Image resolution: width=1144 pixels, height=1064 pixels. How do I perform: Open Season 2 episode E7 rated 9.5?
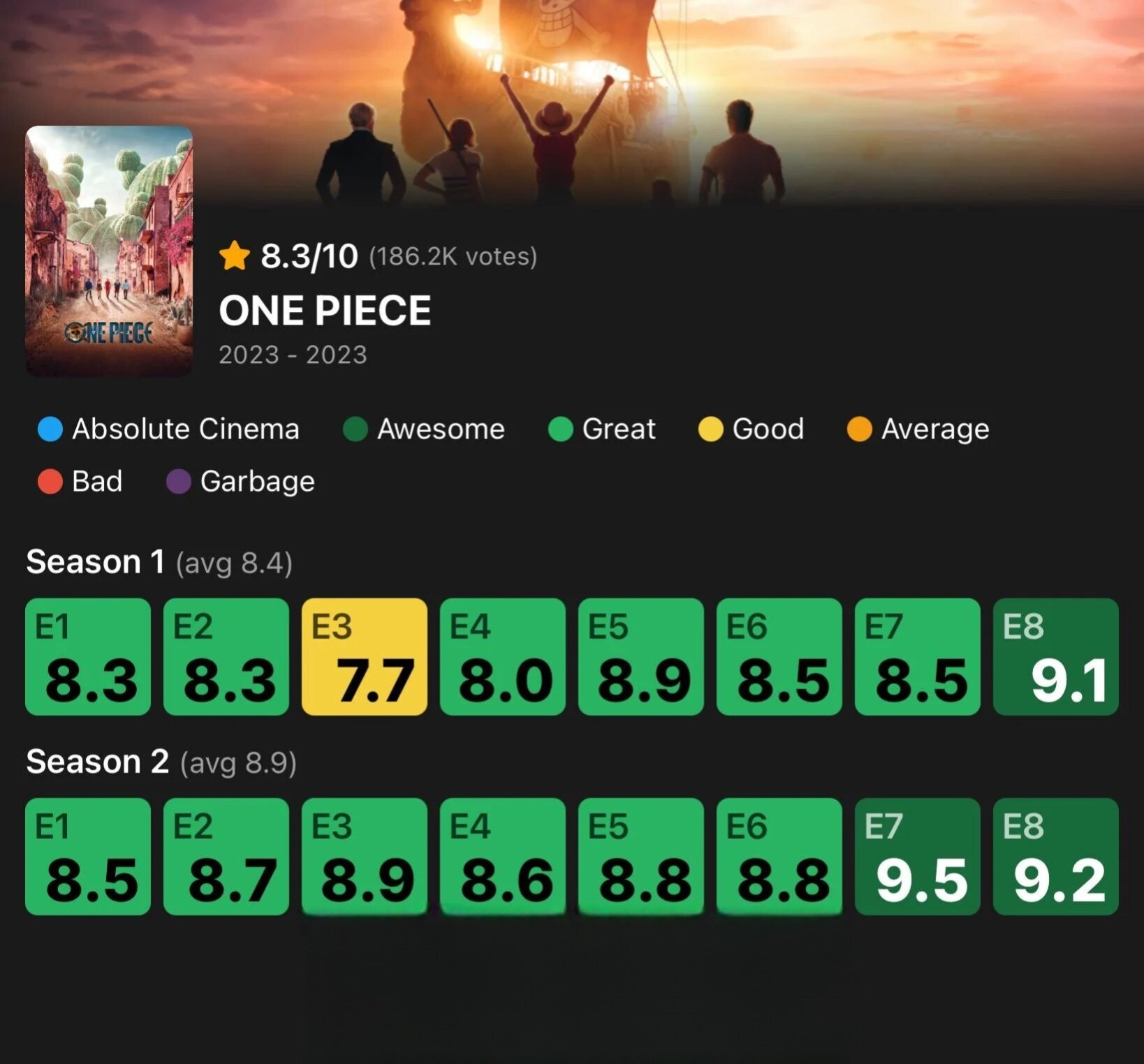pyautogui.click(x=918, y=857)
